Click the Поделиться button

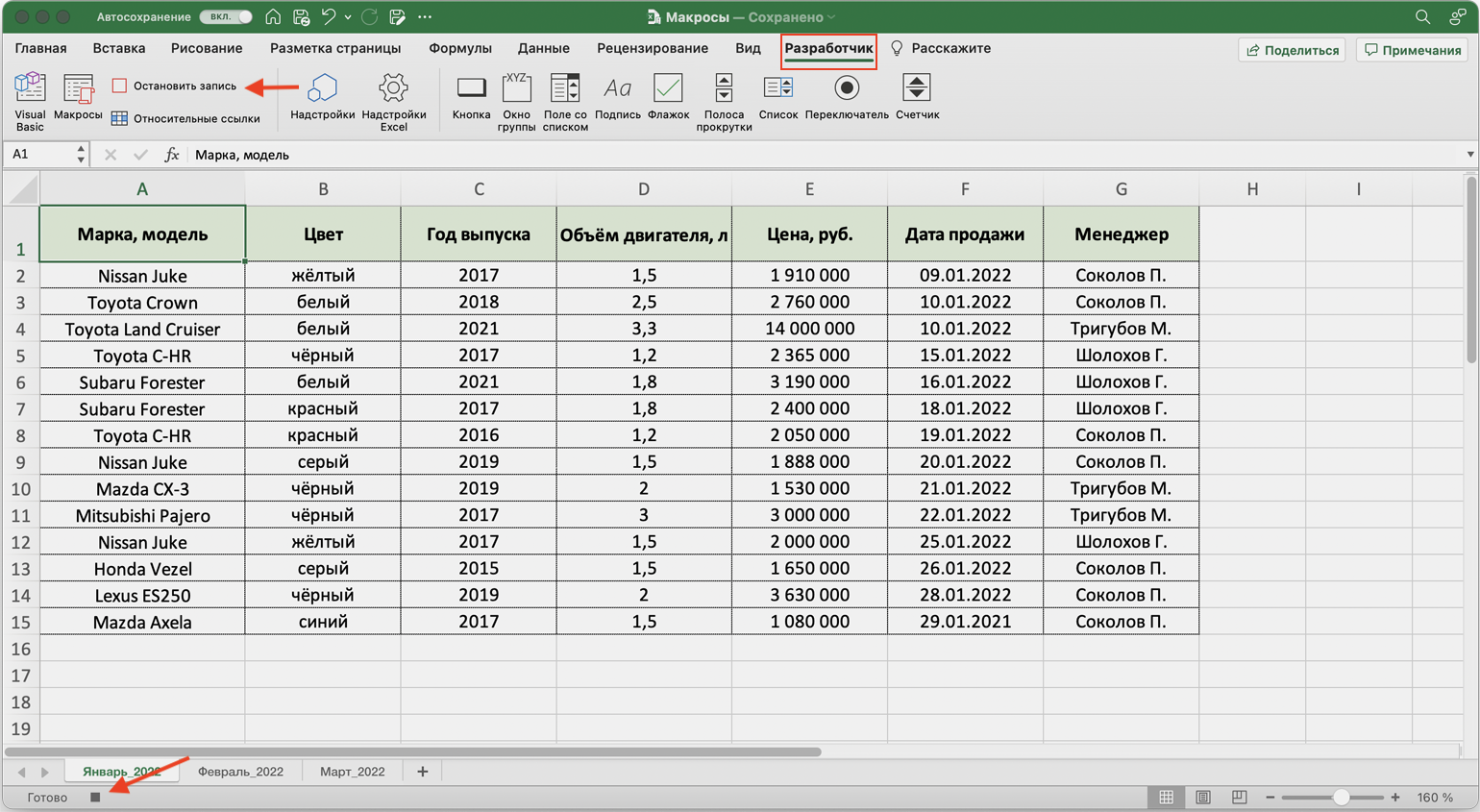point(1293,50)
